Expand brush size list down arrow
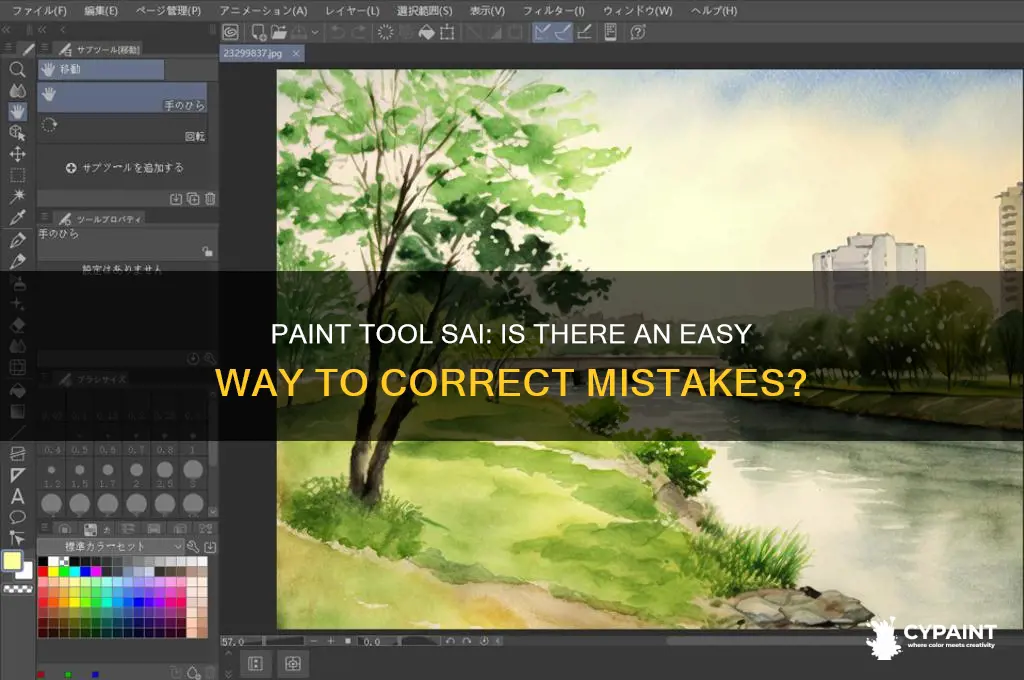This screenshot has width=1024, height=680. [x=212, y=511]
